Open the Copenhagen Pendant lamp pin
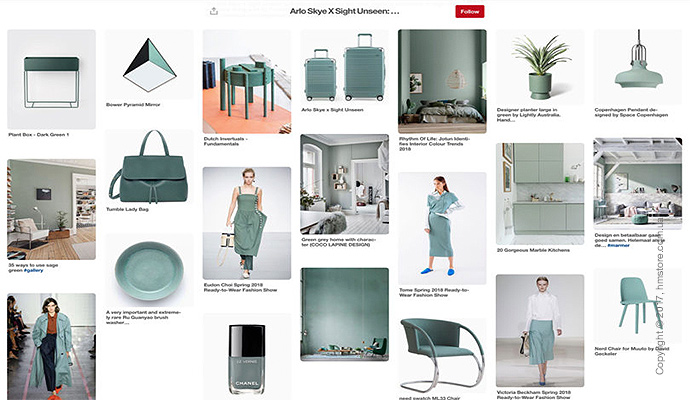The image size is (690, 400). (638, 67)
